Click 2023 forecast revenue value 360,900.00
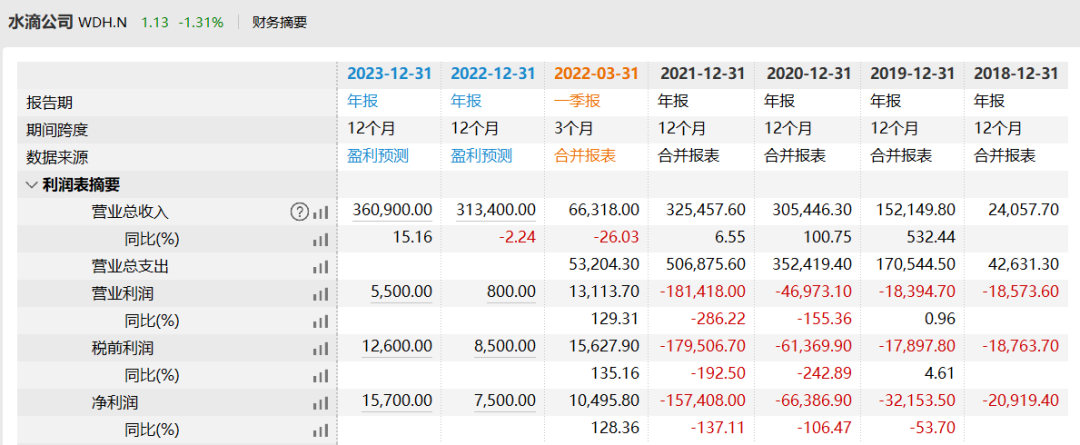 pos(392,212)
